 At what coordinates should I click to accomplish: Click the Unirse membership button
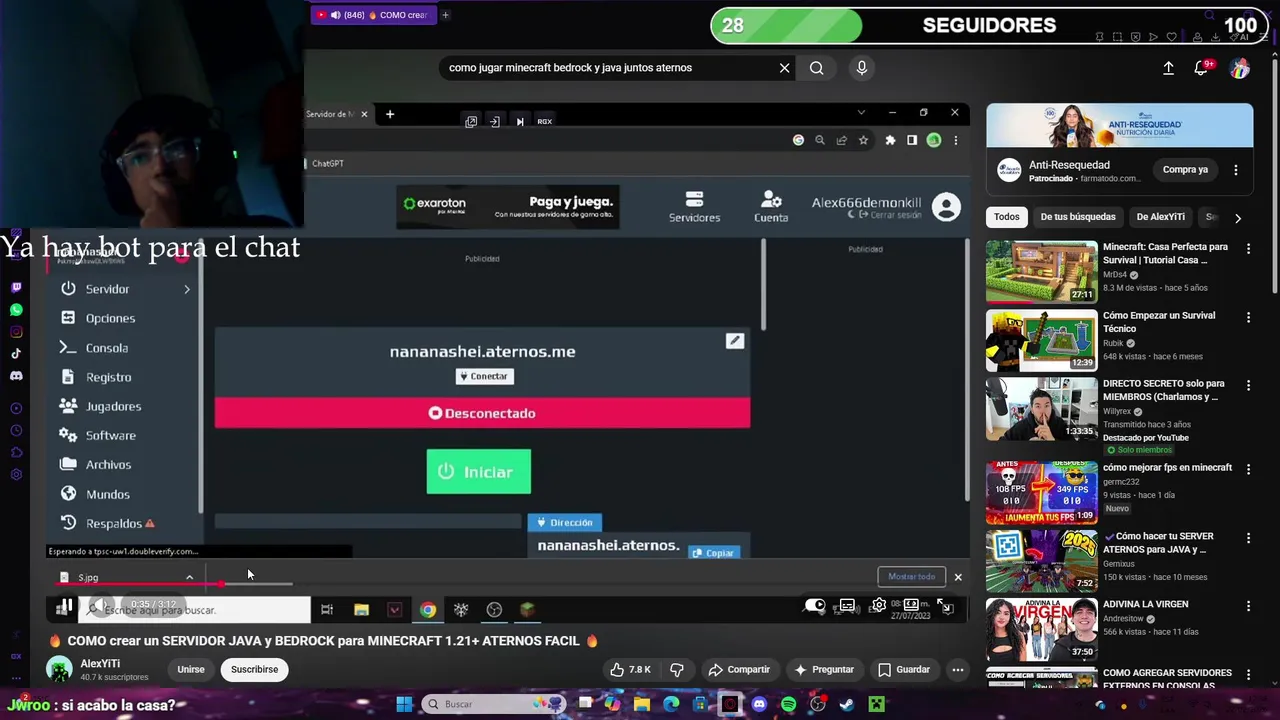coord(191,669)
